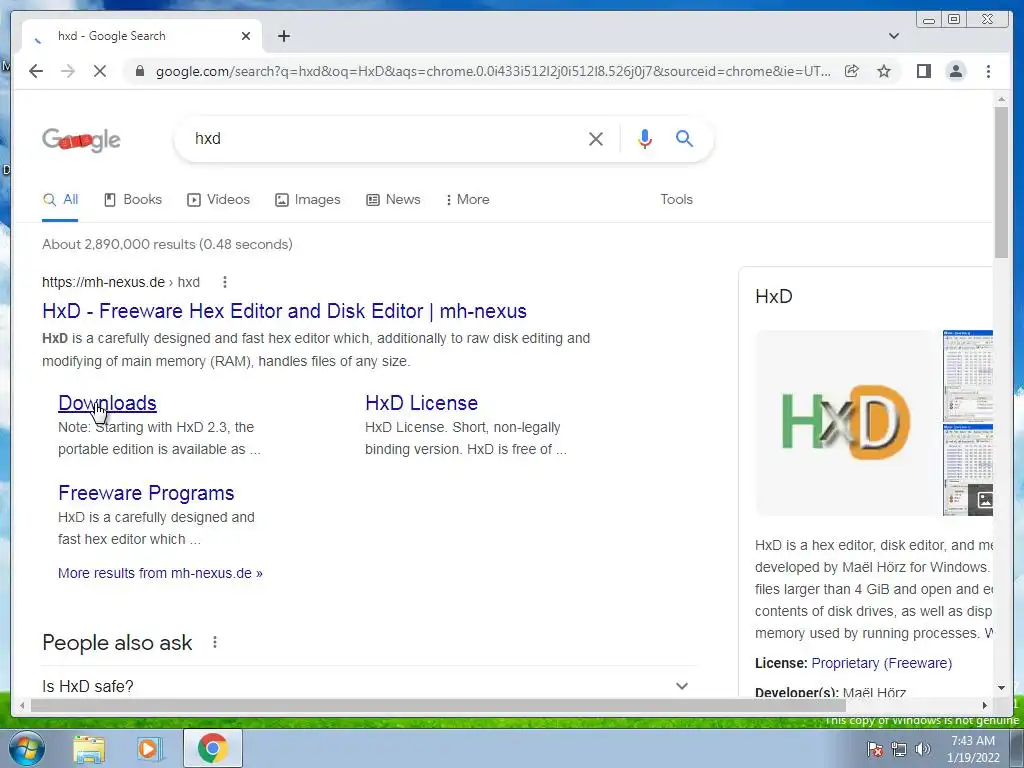This screenshot has height=768, width=1024.
Task: Expand the More search options
Action: click(x=468, y=200)
